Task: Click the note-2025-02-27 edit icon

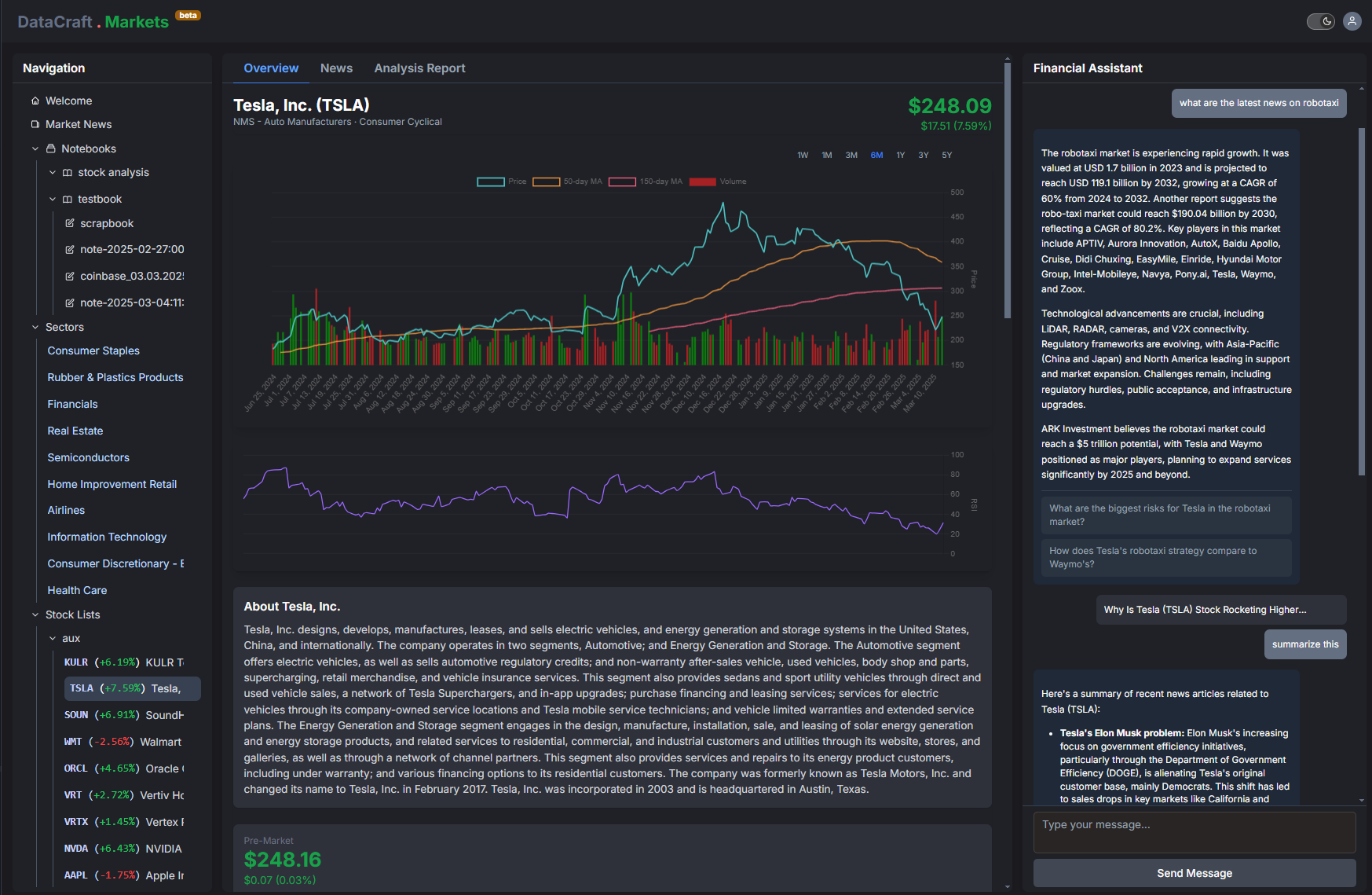Action: (x=70, y=249)
